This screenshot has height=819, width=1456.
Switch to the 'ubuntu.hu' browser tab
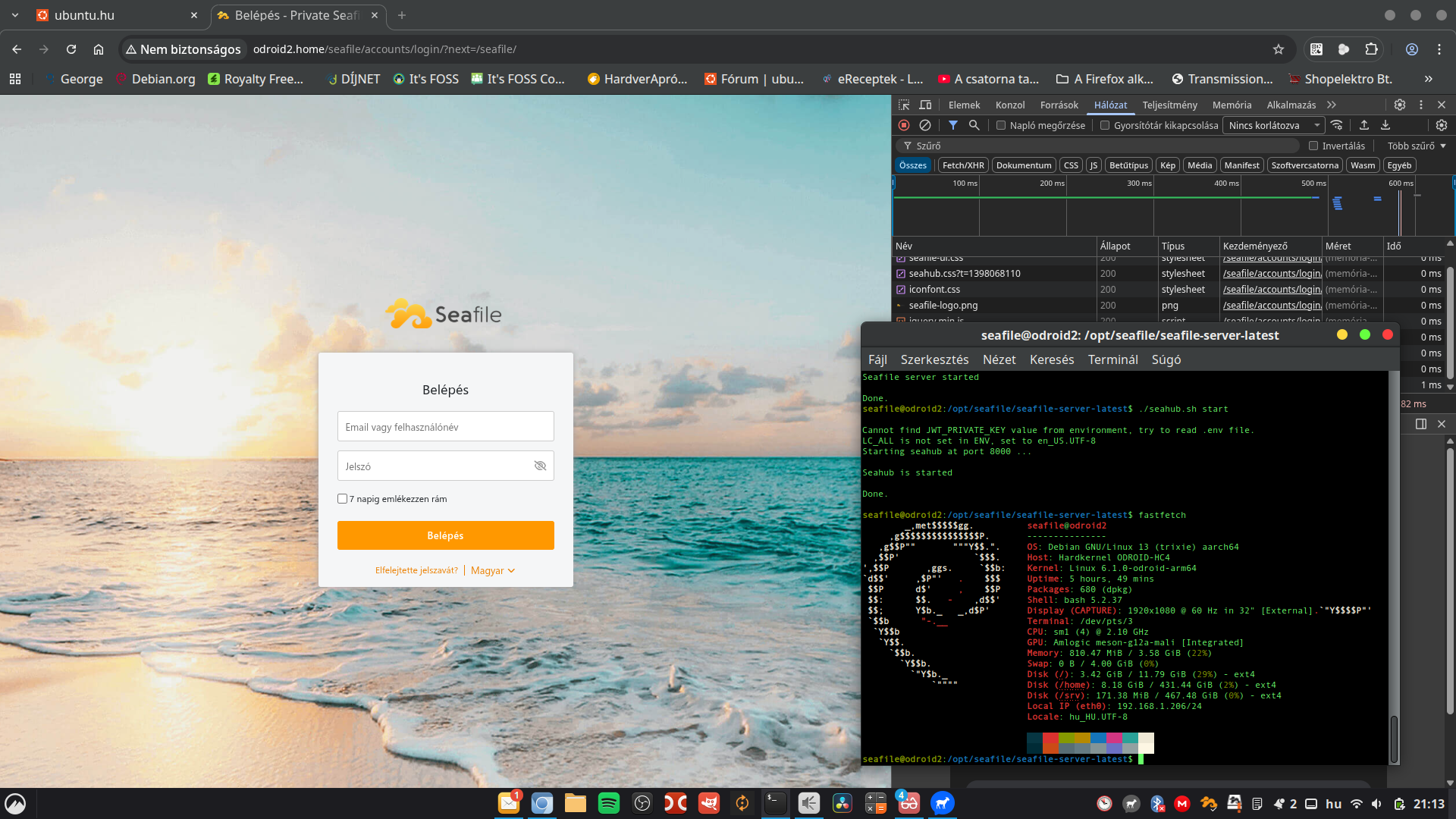(x=118, y=15)
